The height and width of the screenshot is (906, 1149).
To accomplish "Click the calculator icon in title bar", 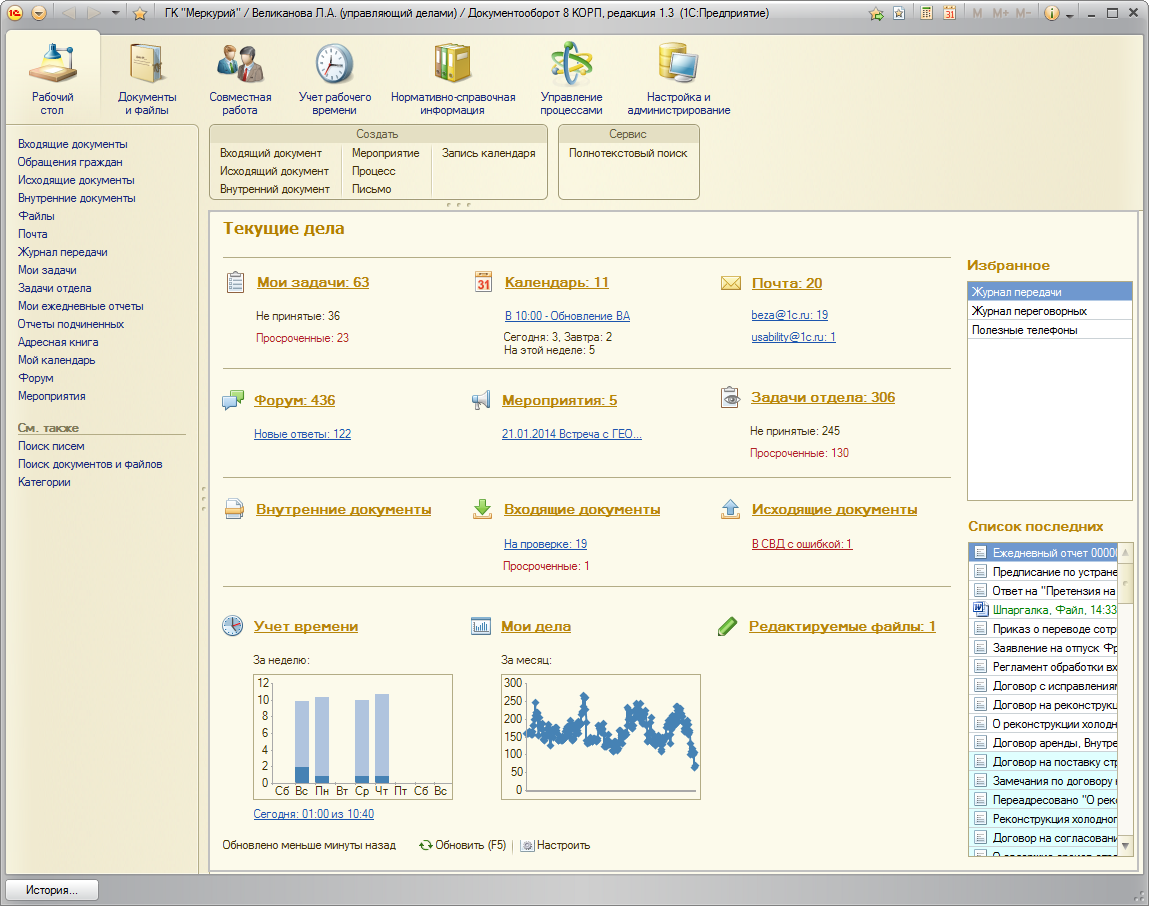I will [x=927, y=14].
